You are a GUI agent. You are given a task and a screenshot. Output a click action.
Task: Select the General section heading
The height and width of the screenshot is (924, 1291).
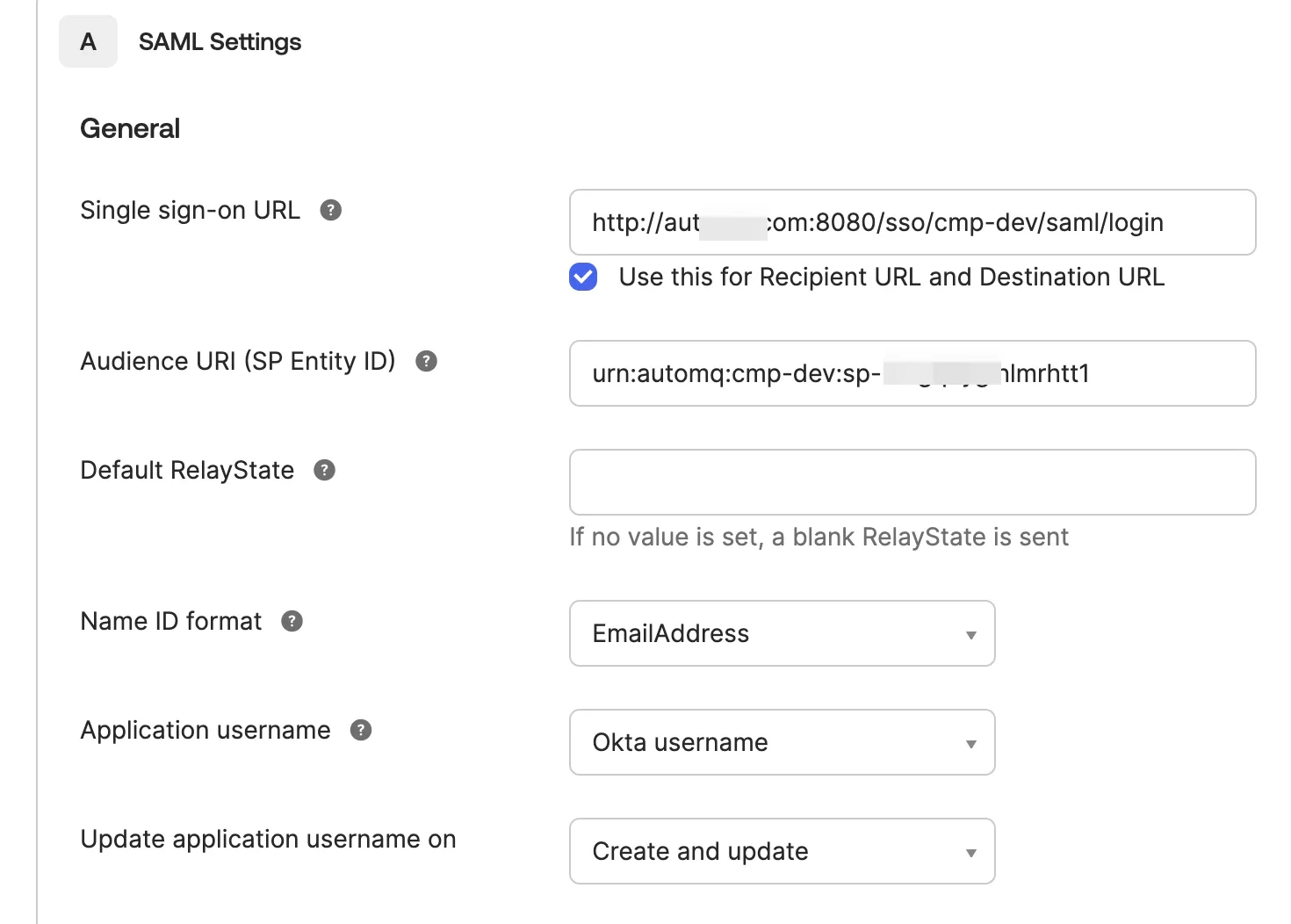130,127
